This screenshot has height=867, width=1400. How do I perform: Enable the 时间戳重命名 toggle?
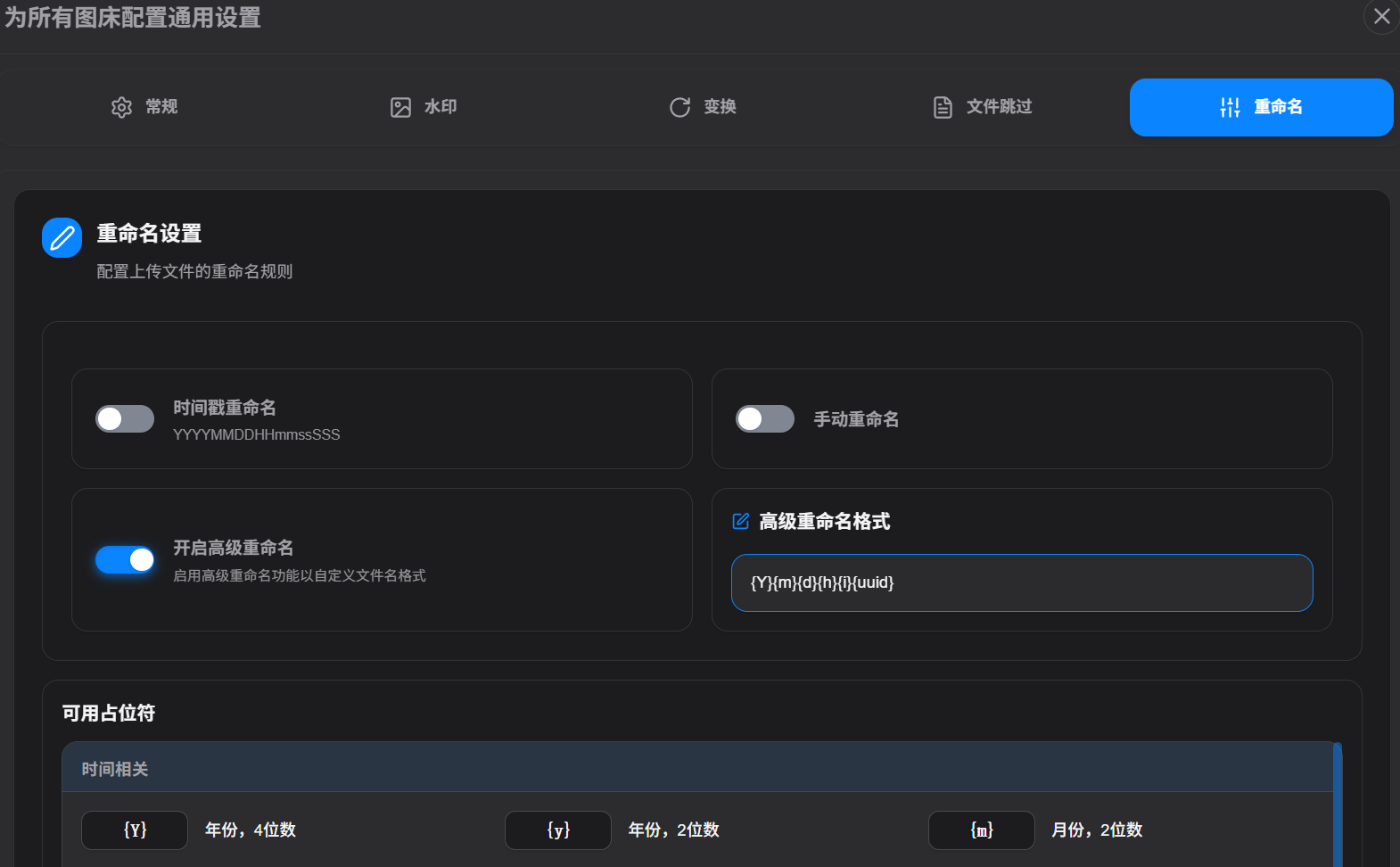[125, 418]
